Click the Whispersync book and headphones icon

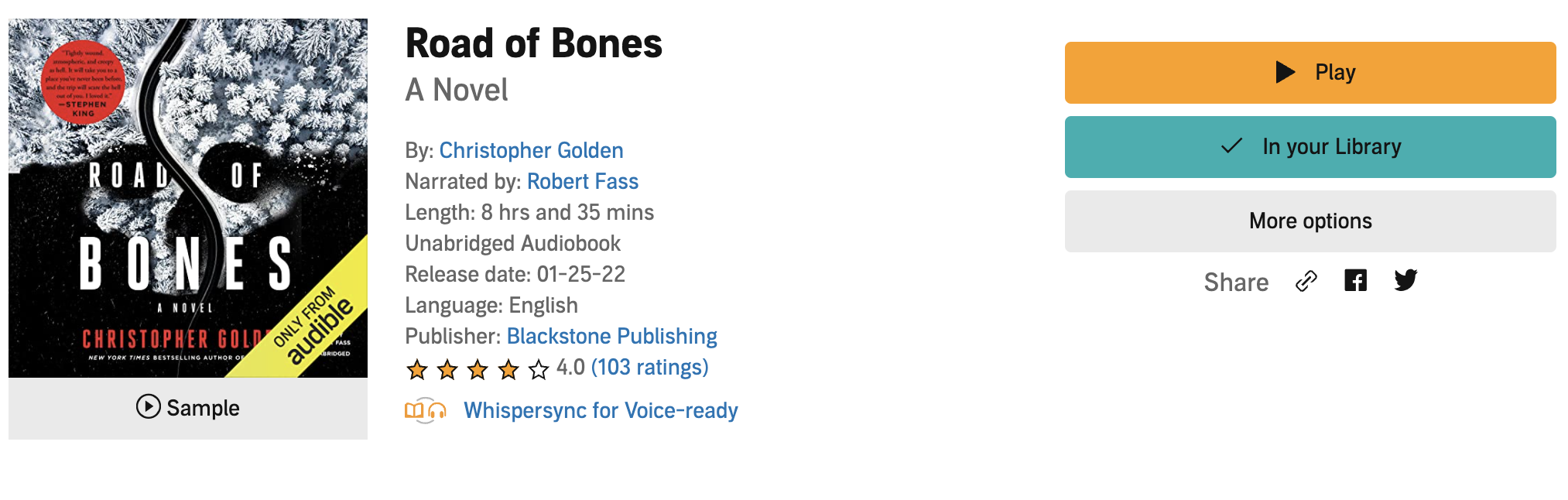425,410
